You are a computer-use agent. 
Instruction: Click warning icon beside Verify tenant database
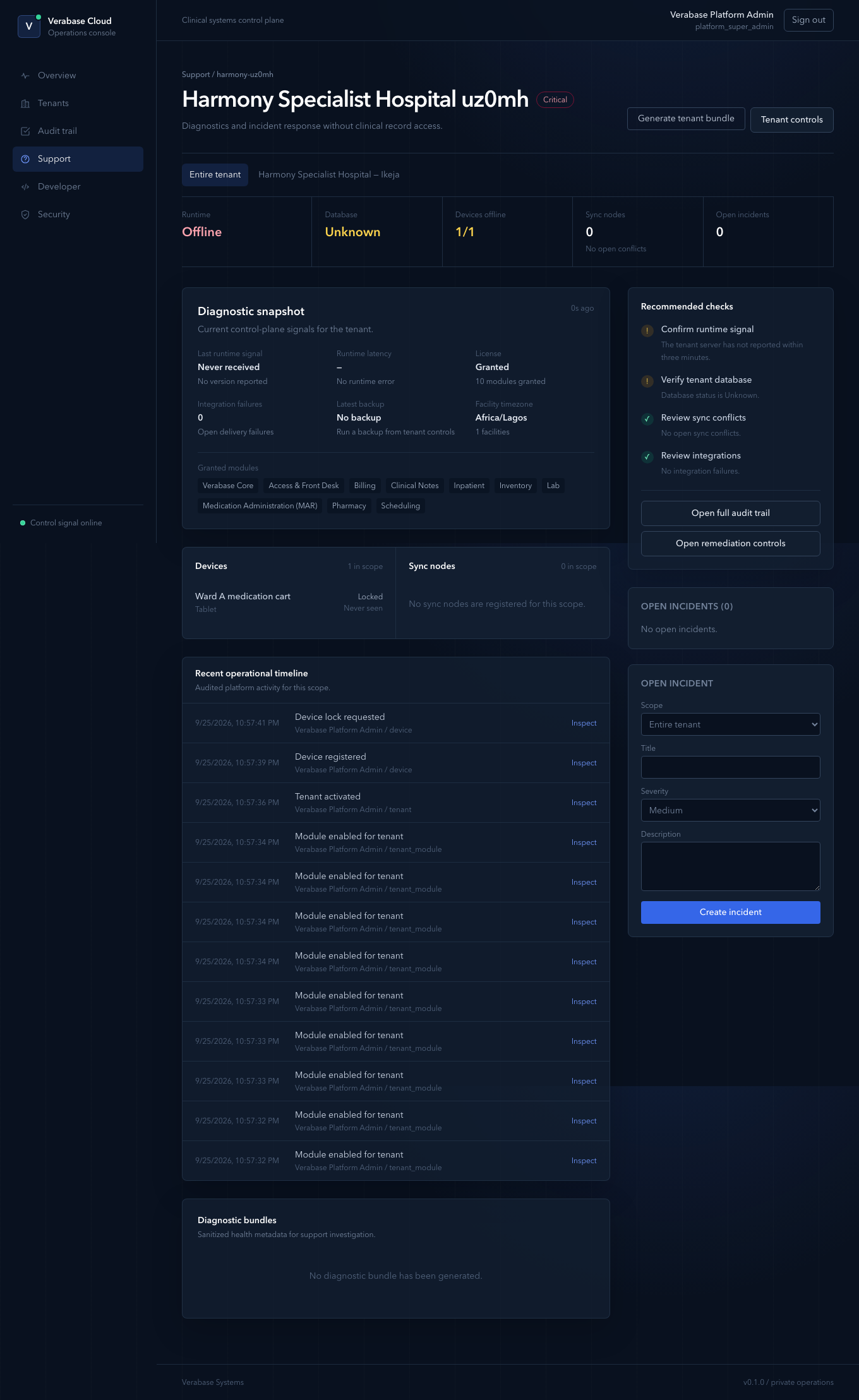pyautogui.click(x=647, y=381)
